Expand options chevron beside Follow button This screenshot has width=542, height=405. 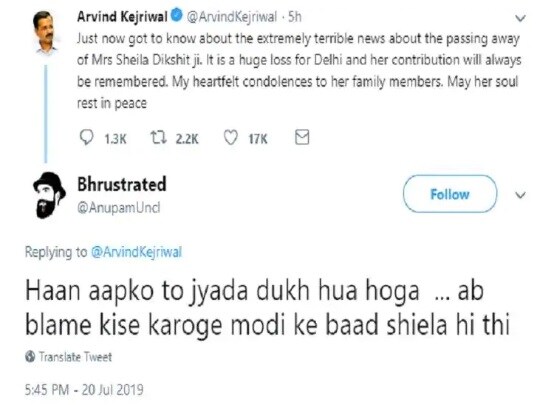point(520,195)
